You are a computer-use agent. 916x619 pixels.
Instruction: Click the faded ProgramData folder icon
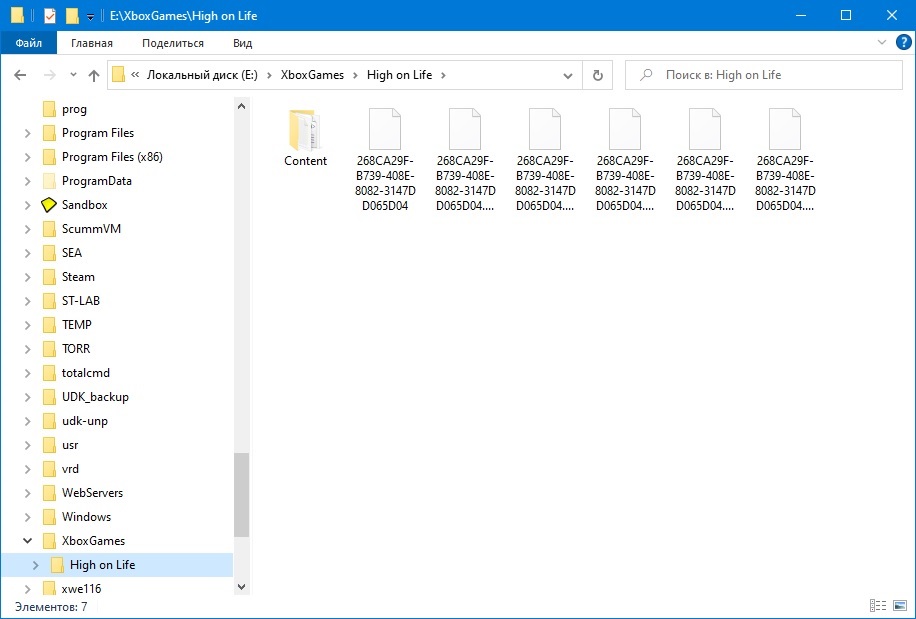coord(49,180)
